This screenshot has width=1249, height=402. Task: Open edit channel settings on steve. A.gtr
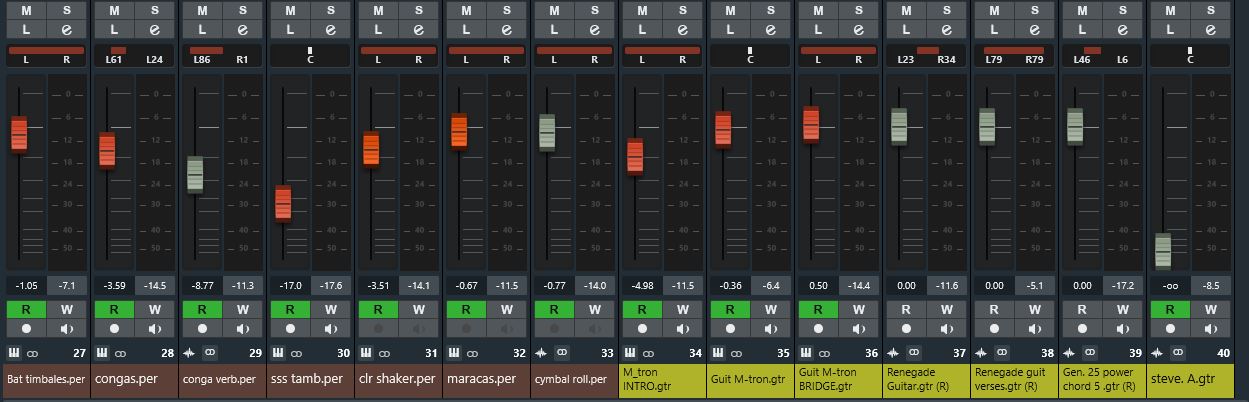(1210, 29)
